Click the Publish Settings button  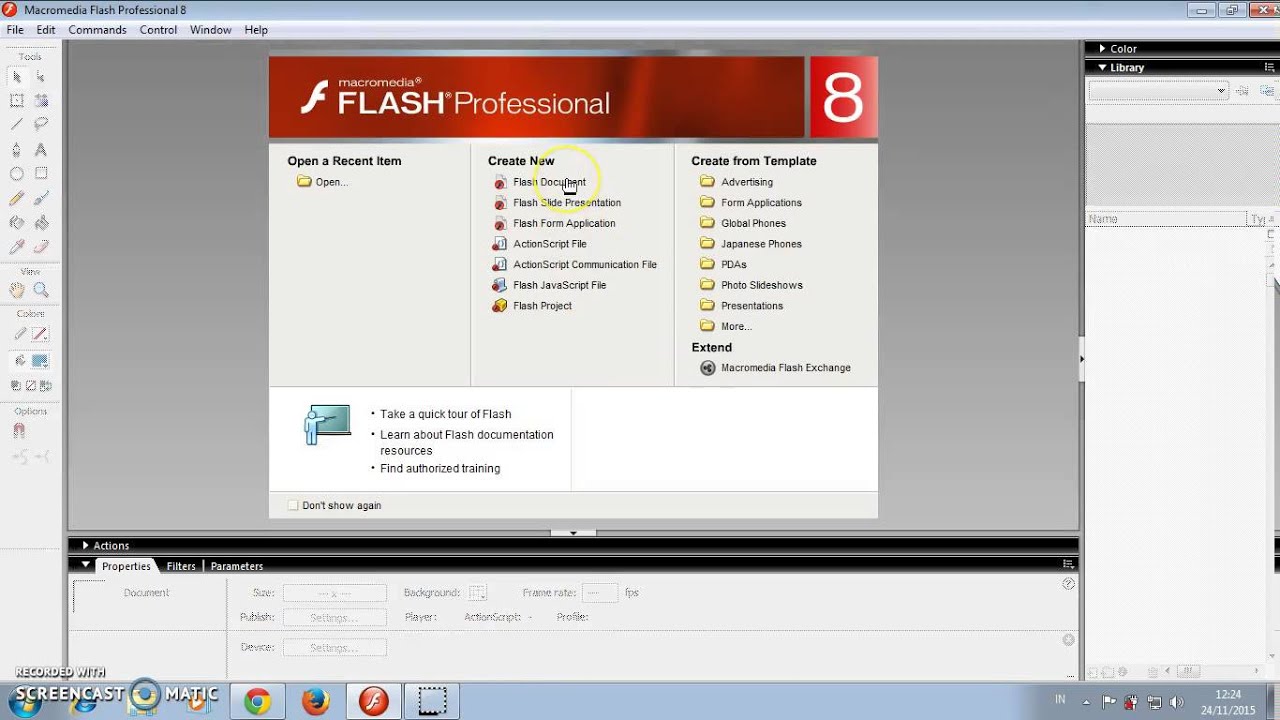tap(334, 617)
